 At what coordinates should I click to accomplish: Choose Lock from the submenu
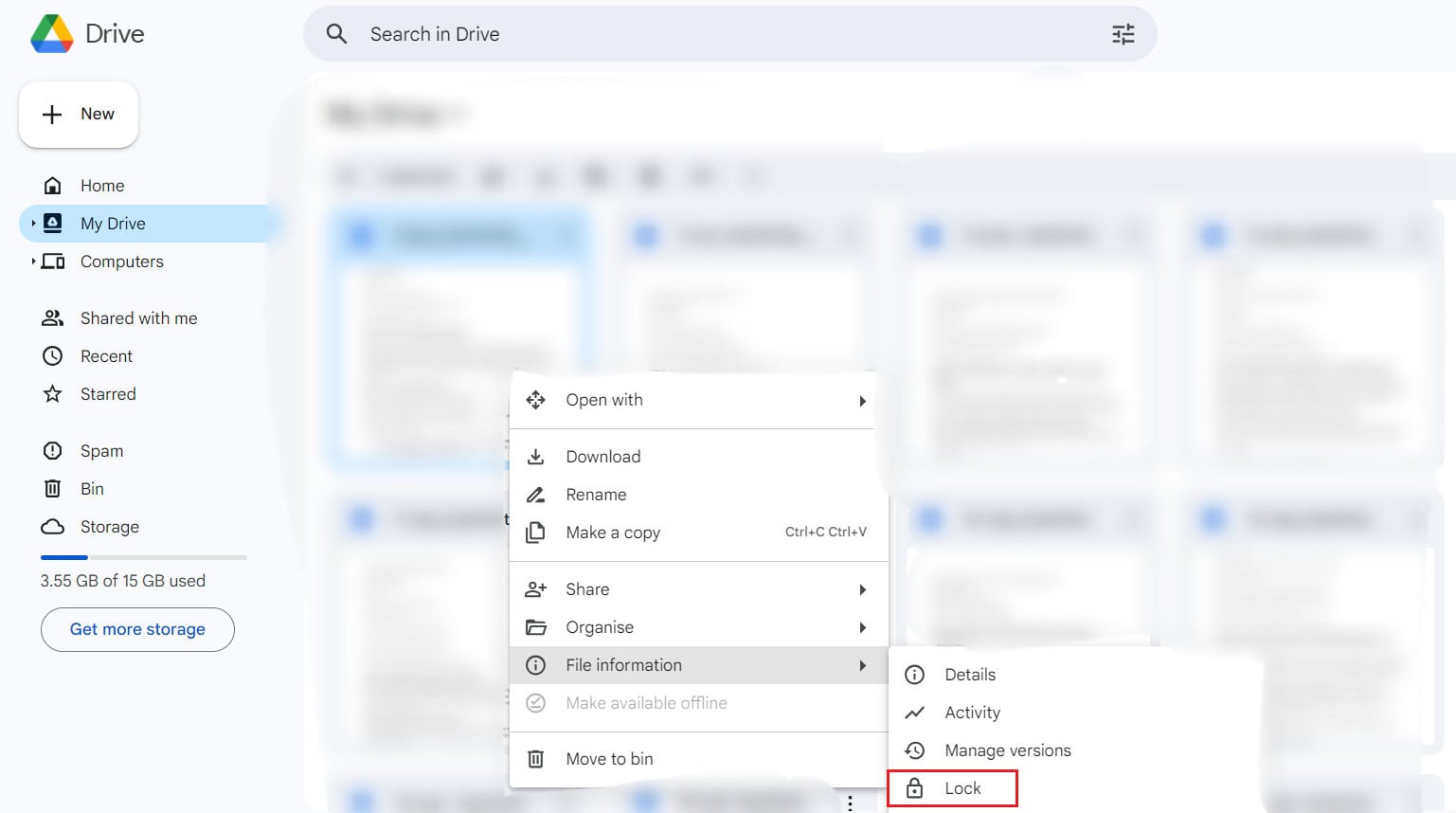(962, 787)
